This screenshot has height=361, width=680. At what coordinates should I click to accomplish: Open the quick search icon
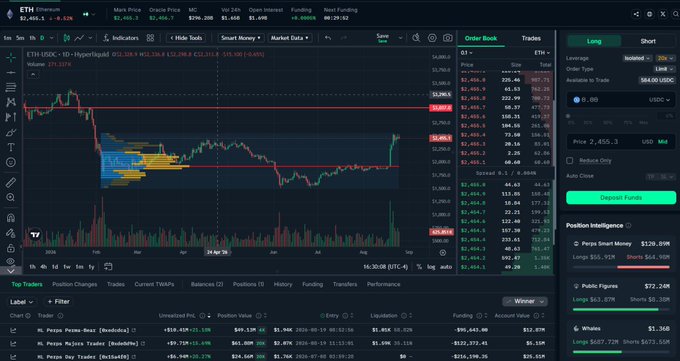416,38
